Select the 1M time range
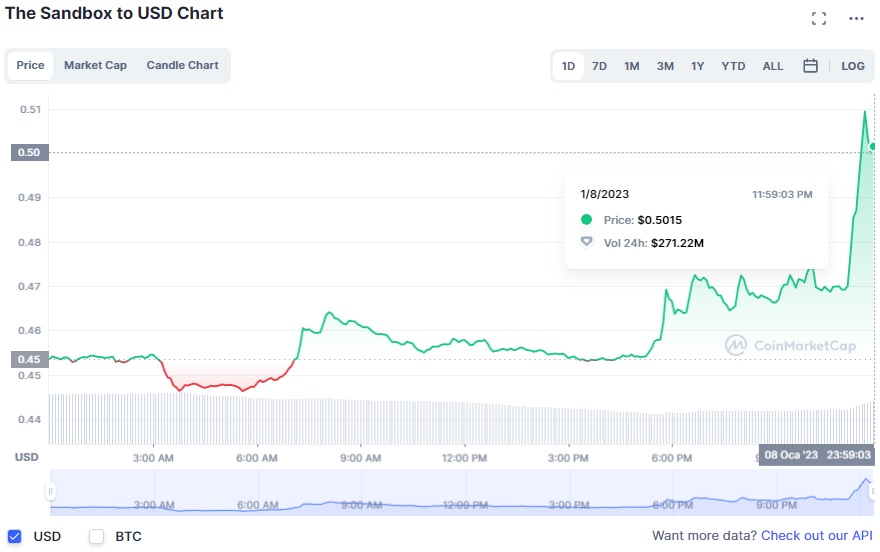The image size is (880, 552). tap(632, 66)
